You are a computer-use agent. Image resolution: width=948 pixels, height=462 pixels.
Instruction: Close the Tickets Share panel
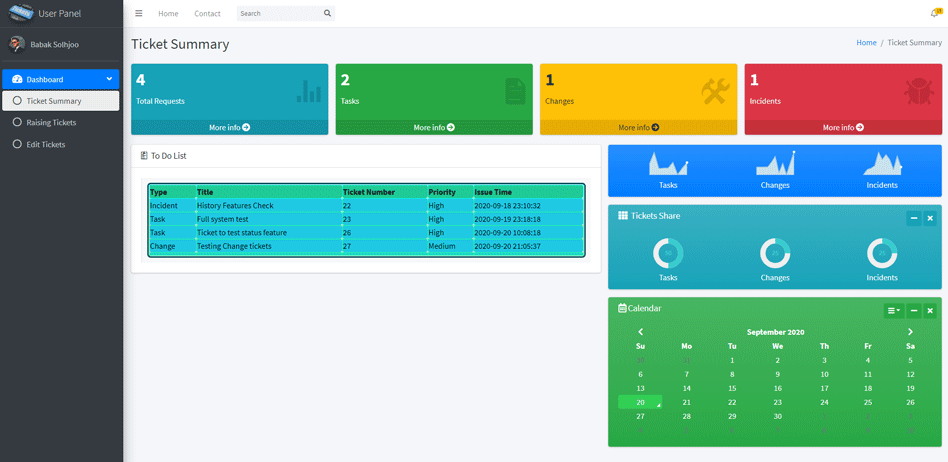click(930, 218)
